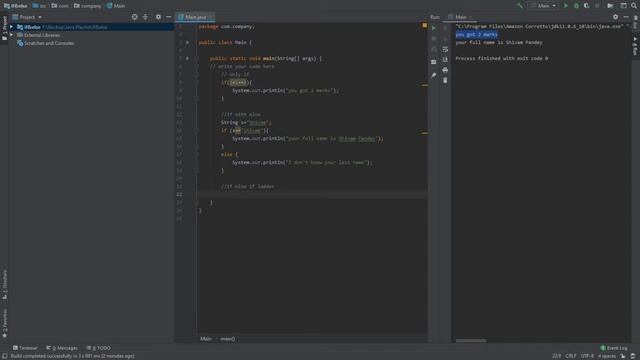Collapse all in the Project panel
This screenshot has width=640, height=360.
click(x=146, y=17)
